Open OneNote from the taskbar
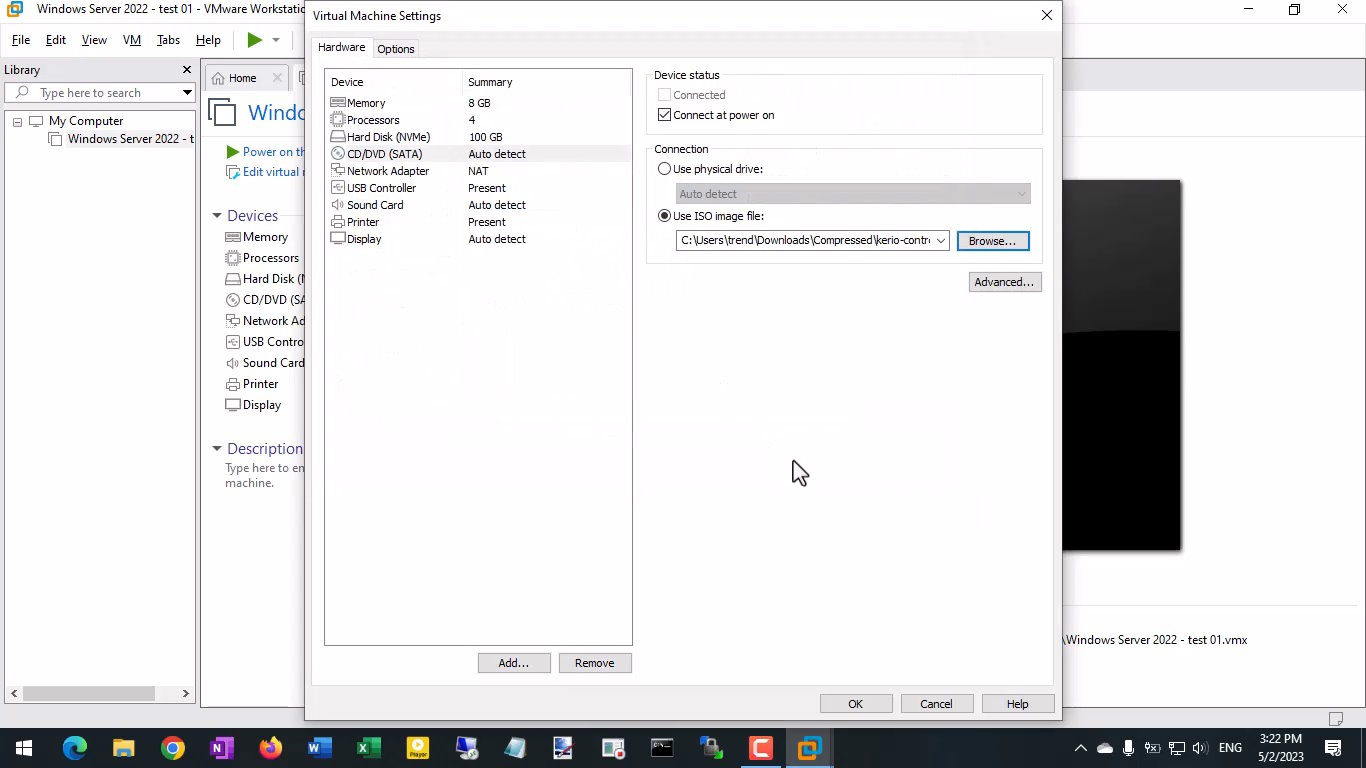1366x768 pixels. pos(222,748)
